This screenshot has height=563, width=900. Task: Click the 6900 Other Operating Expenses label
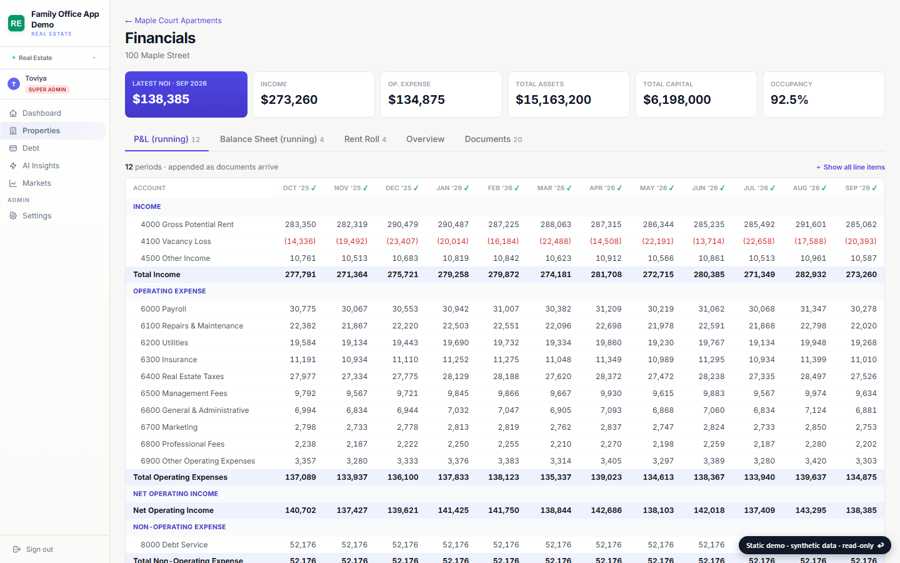pos(197,461)
